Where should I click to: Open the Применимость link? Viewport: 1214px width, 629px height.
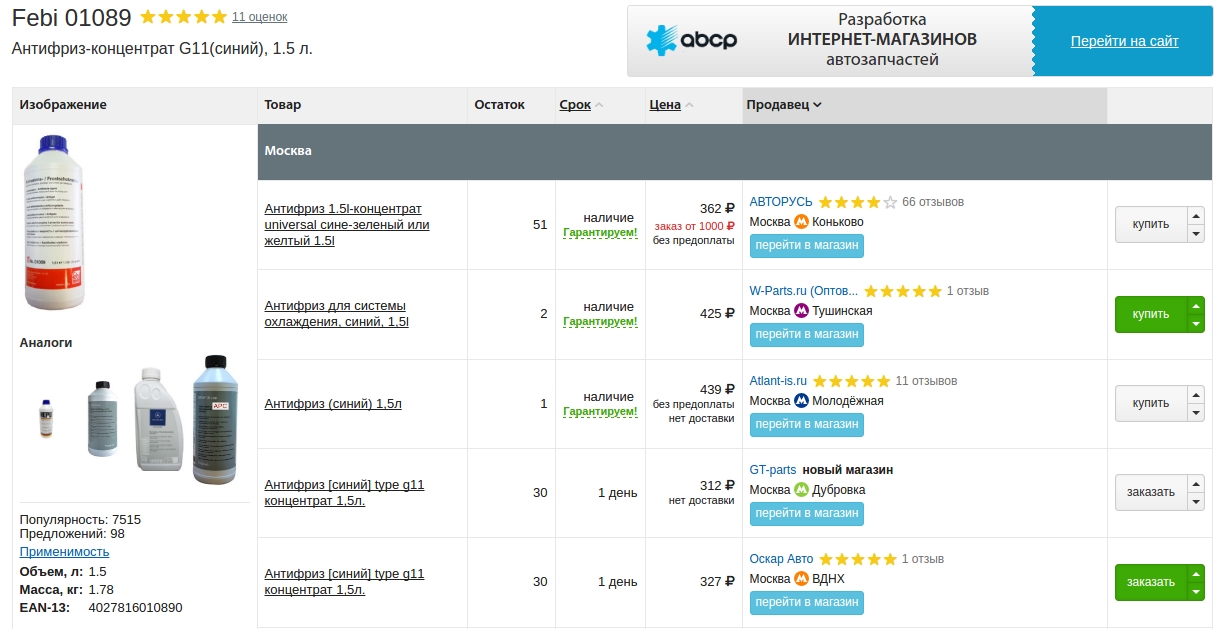point(64,552)
